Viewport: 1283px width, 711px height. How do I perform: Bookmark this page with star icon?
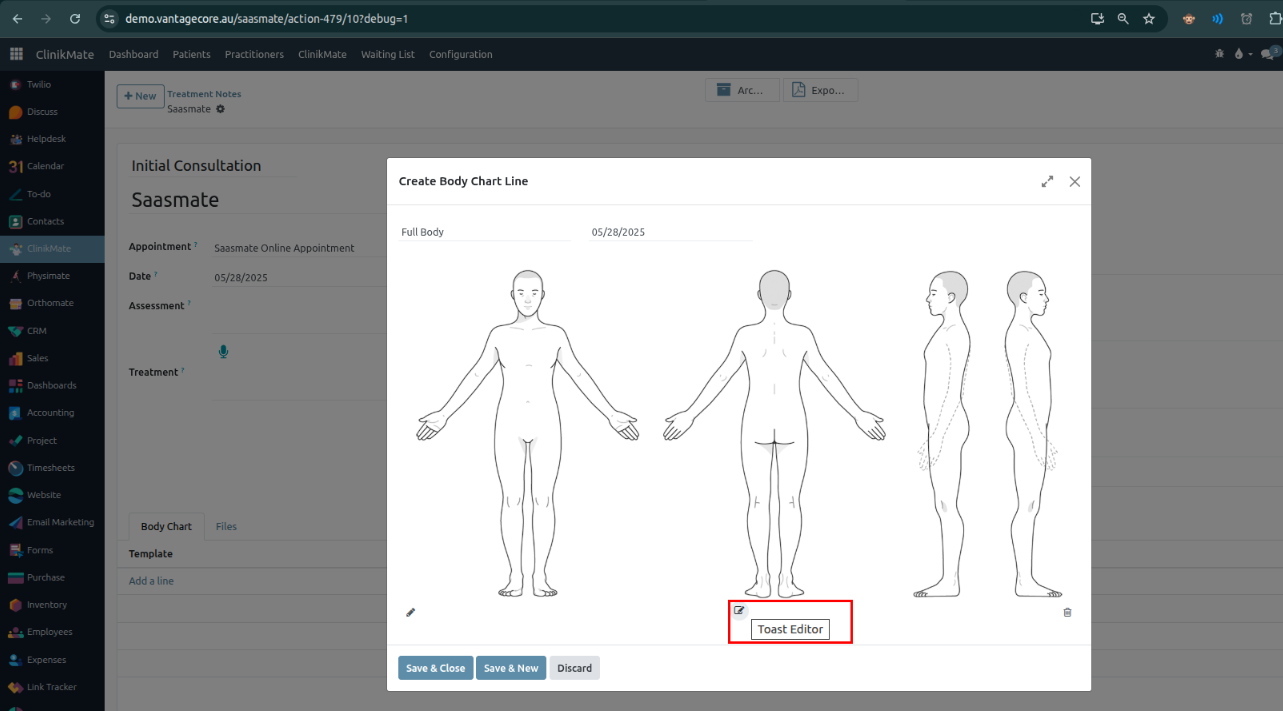(1149, 19)
